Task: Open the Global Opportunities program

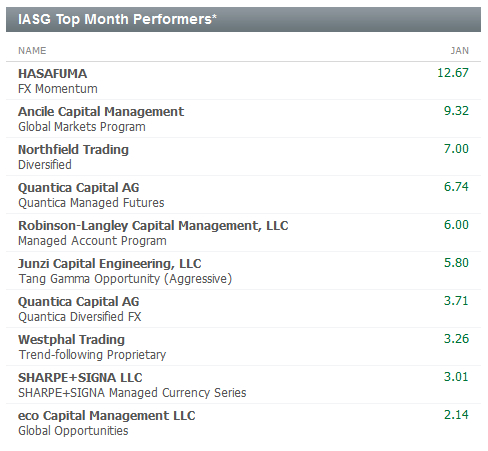Action: [73, 431]
